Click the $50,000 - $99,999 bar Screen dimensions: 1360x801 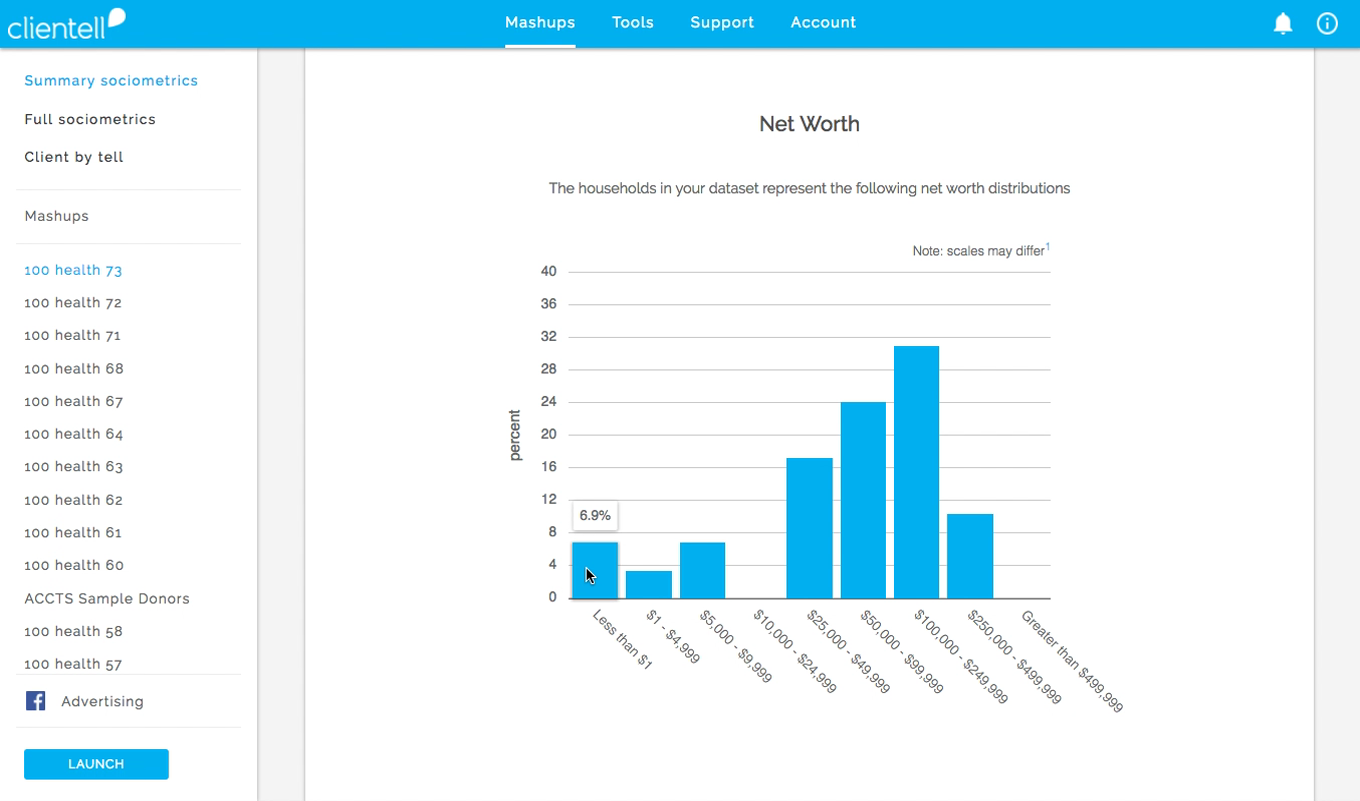[863, 500]
